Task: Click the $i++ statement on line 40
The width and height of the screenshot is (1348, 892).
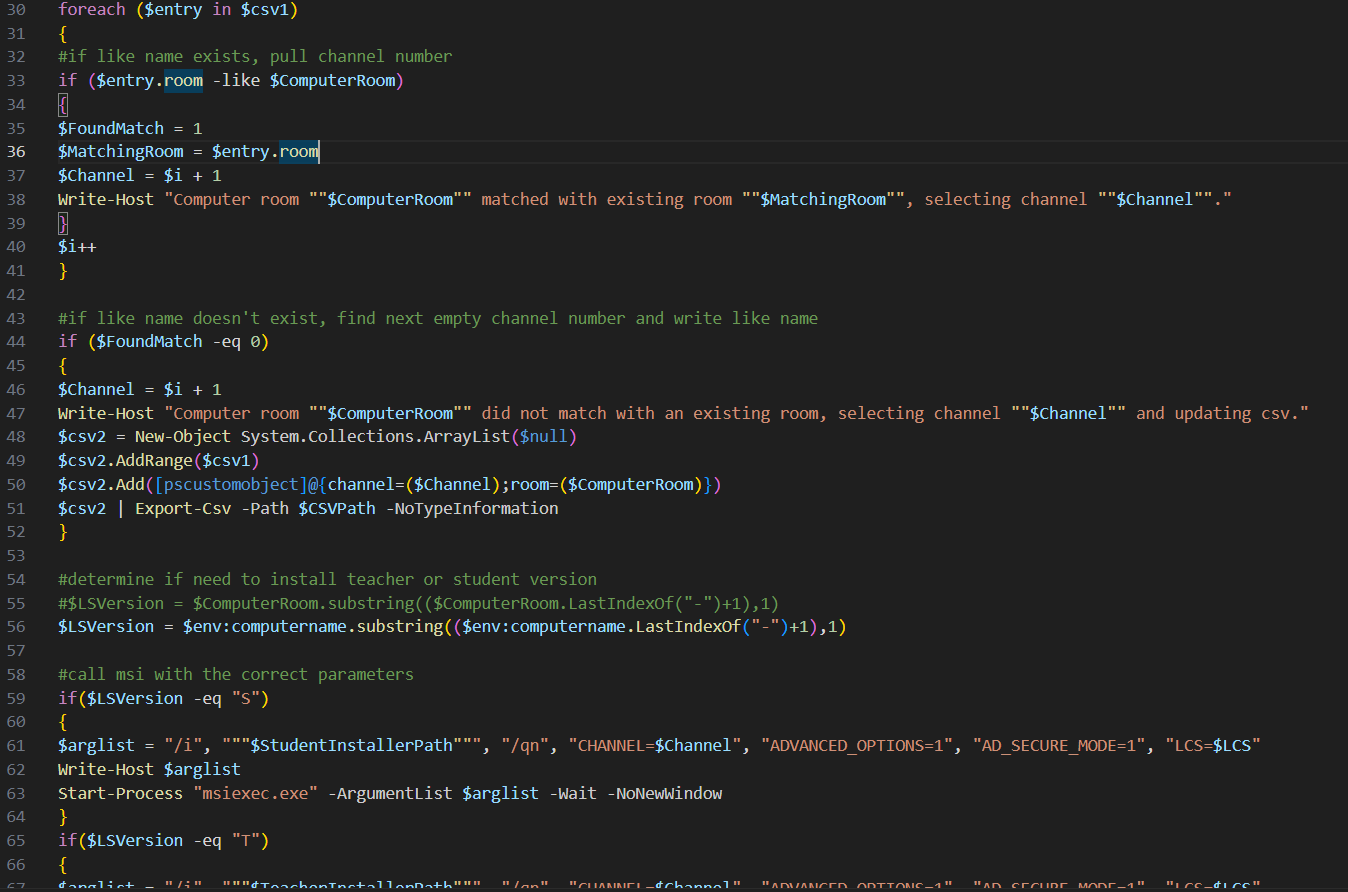Action: coord(77,247)
